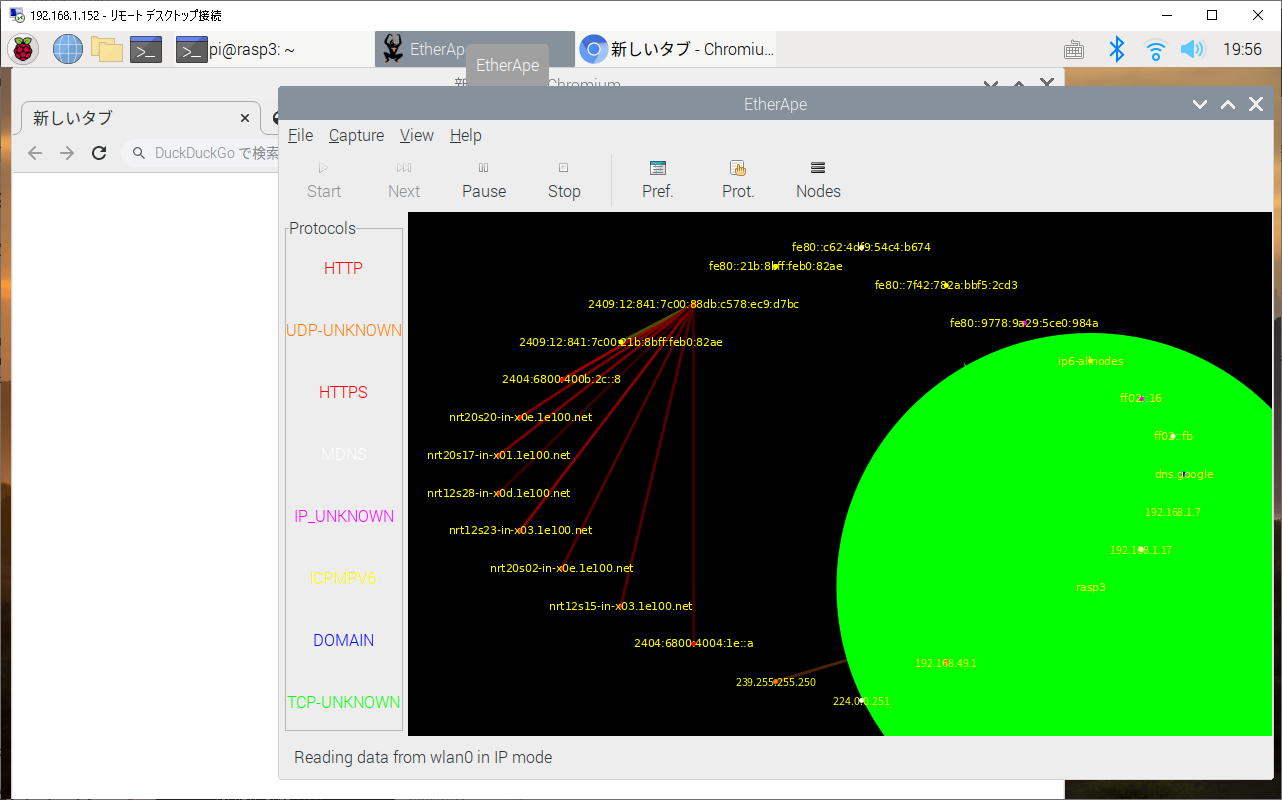Open the Nodes list using the Nodes icon
Image resolution: width=1282 pixels, height=800 pixels.
coord(817,180)
